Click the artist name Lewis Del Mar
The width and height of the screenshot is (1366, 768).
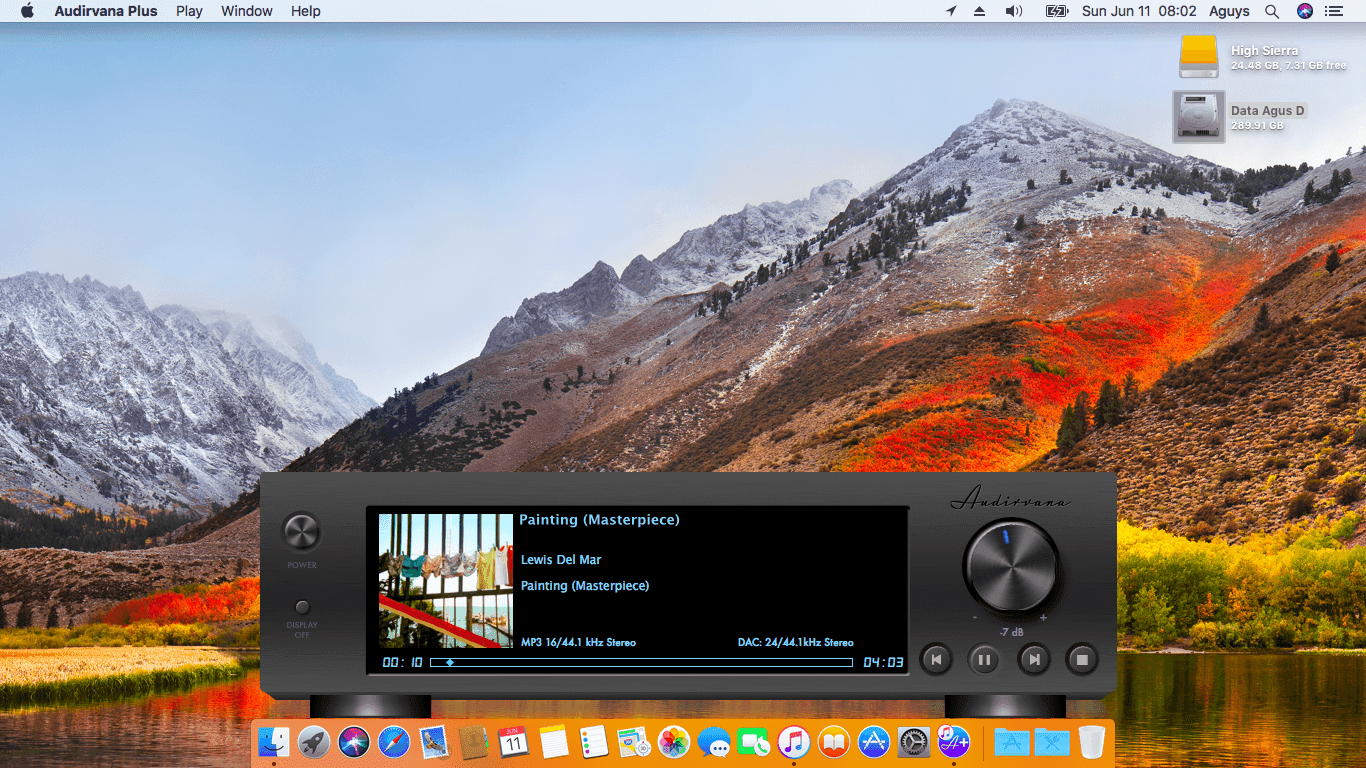click(x=561, y=560)
